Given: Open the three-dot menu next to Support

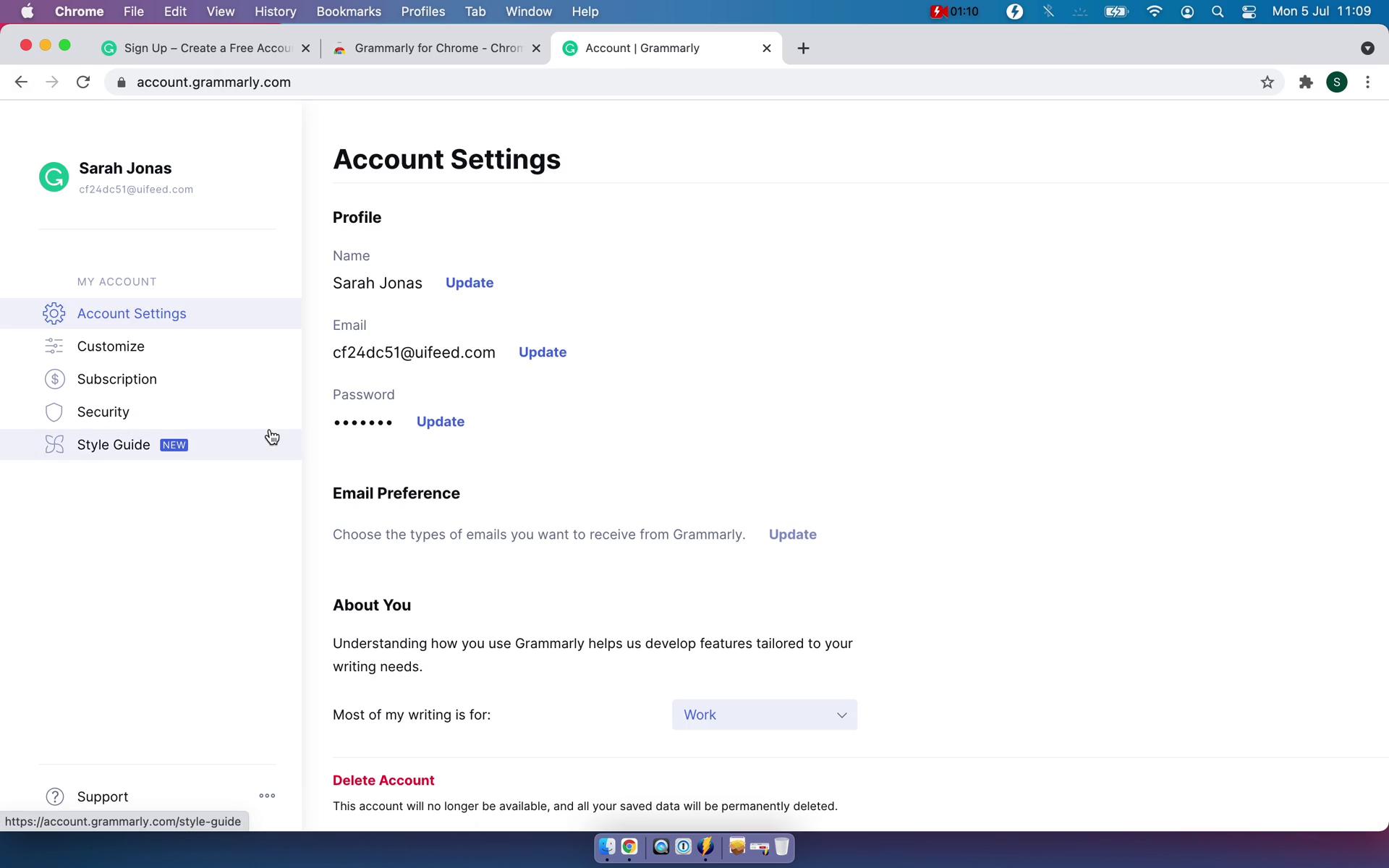Looking at the screenshot, I should point(267,796).
